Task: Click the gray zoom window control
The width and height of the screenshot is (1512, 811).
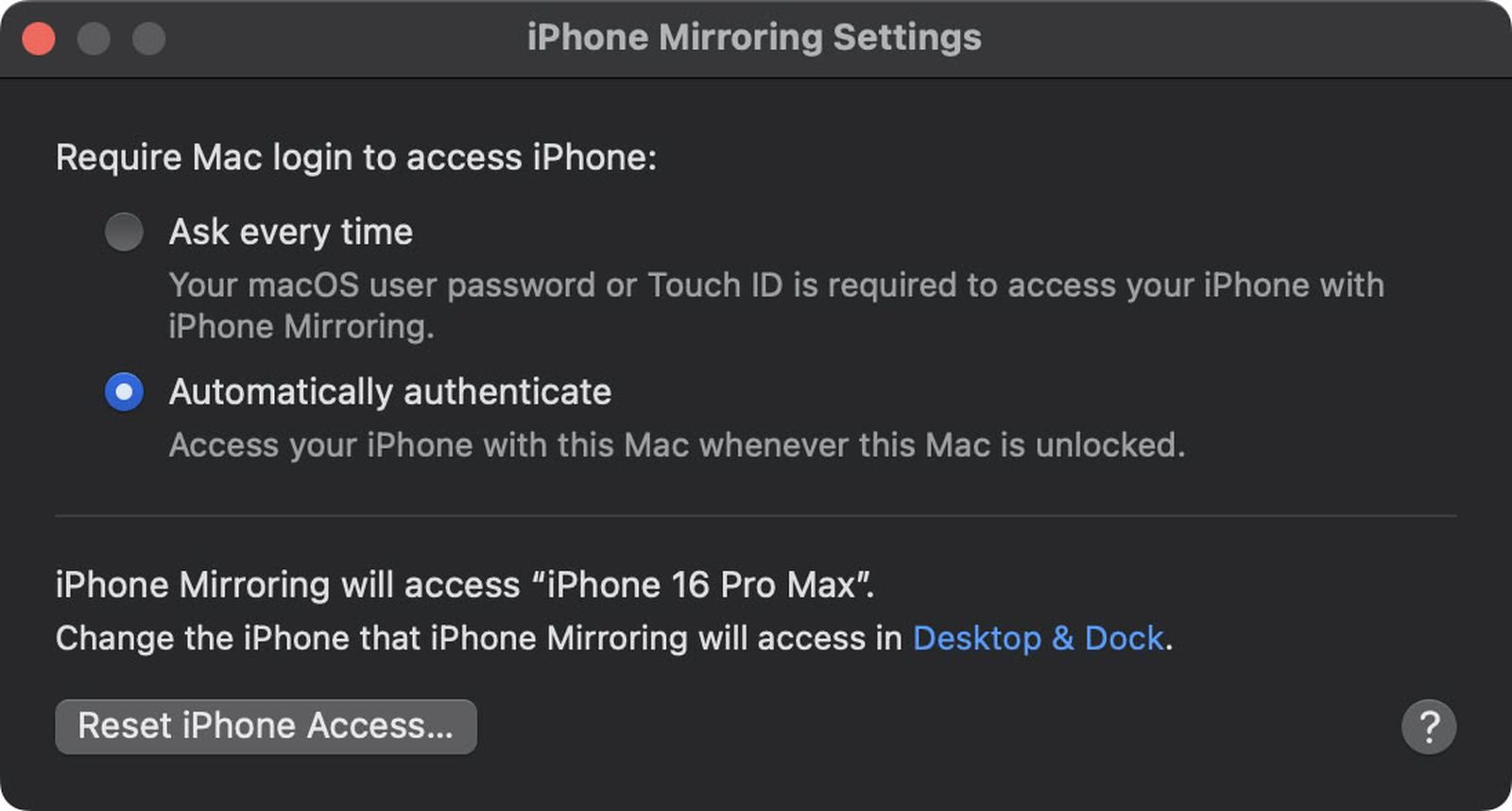Action: coord(146,39)
